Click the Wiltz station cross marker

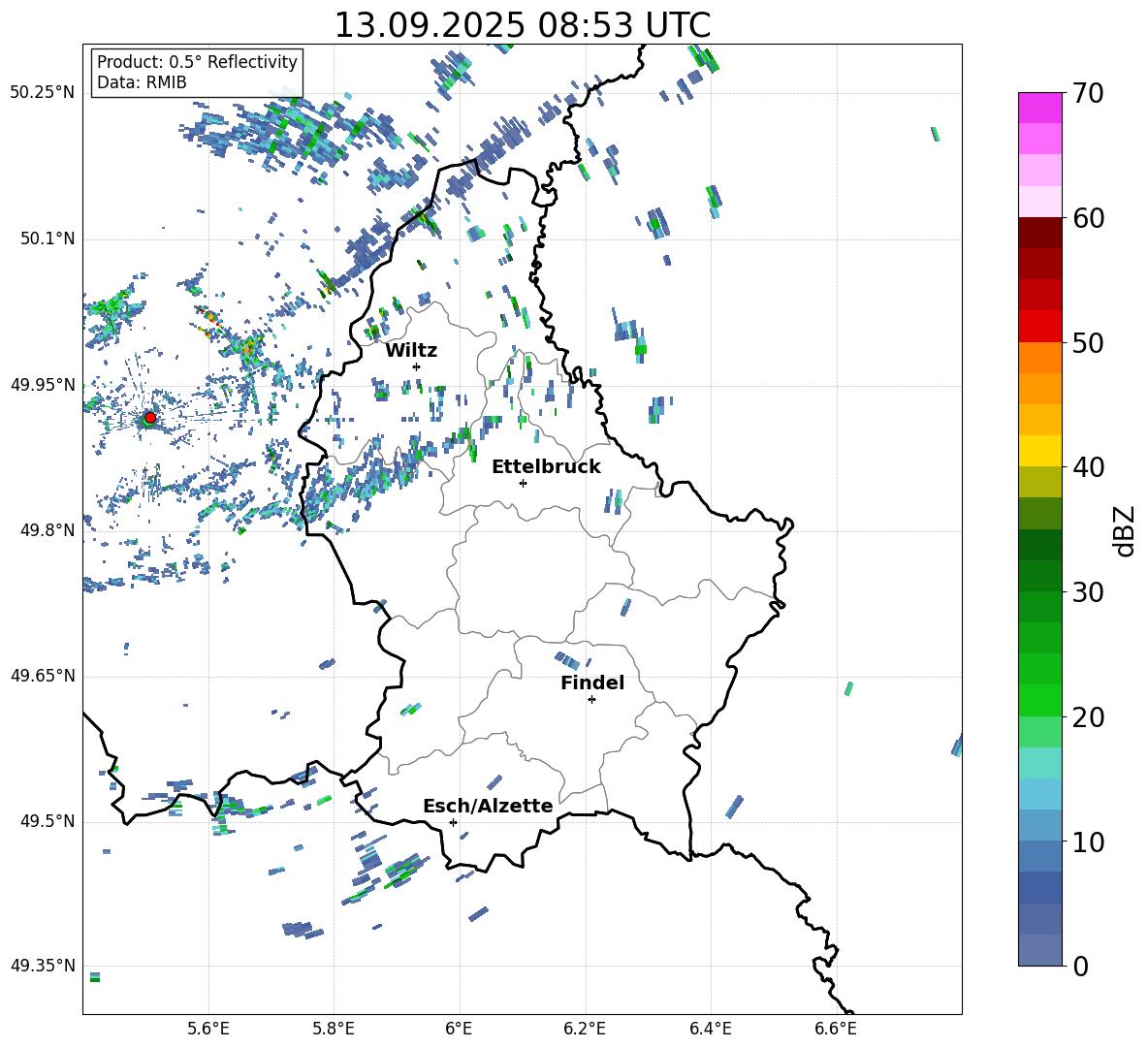(x=417, y=366)
